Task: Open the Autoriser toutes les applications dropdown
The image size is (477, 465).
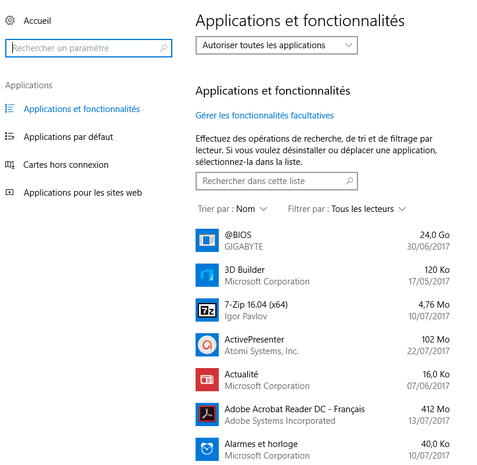Action: (276, 45)
